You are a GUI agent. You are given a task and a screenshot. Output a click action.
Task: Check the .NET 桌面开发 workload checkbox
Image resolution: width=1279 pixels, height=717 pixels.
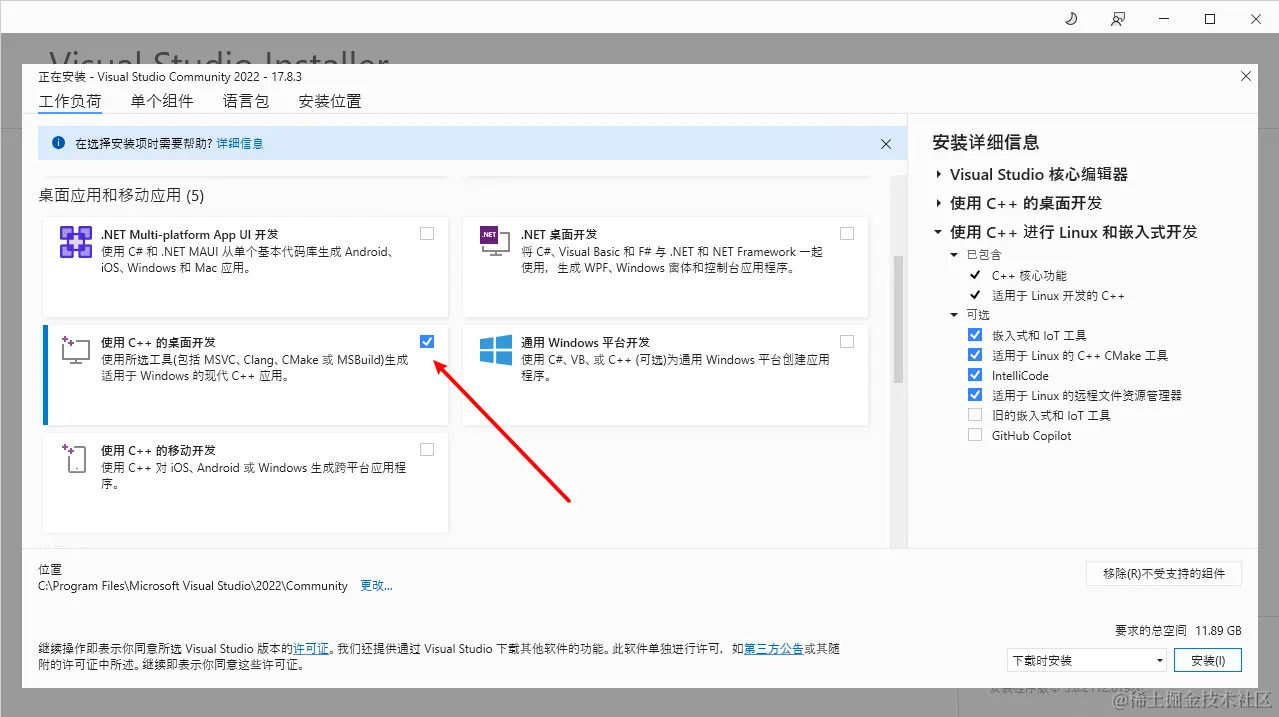click(x=847, y=234)
